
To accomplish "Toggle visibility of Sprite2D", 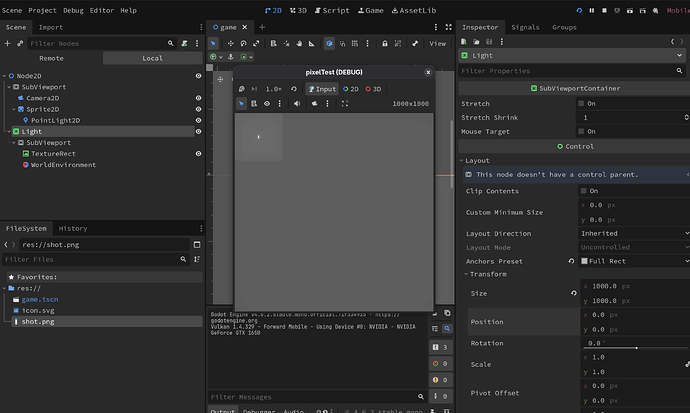I will 198,109.
